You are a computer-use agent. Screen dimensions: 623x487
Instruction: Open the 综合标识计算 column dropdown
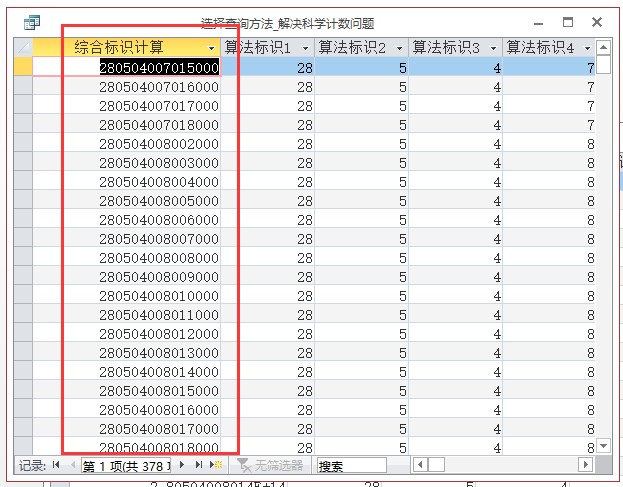pos(211,48)
